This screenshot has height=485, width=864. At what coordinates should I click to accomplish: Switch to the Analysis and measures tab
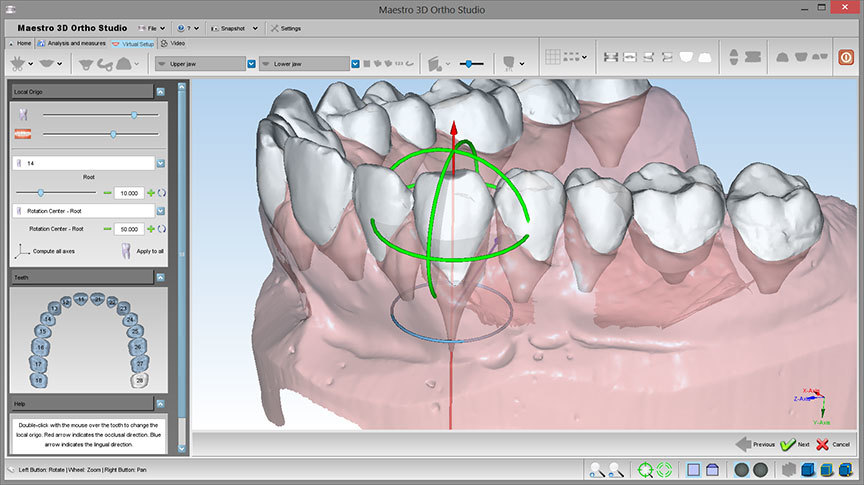click(72, 43)
